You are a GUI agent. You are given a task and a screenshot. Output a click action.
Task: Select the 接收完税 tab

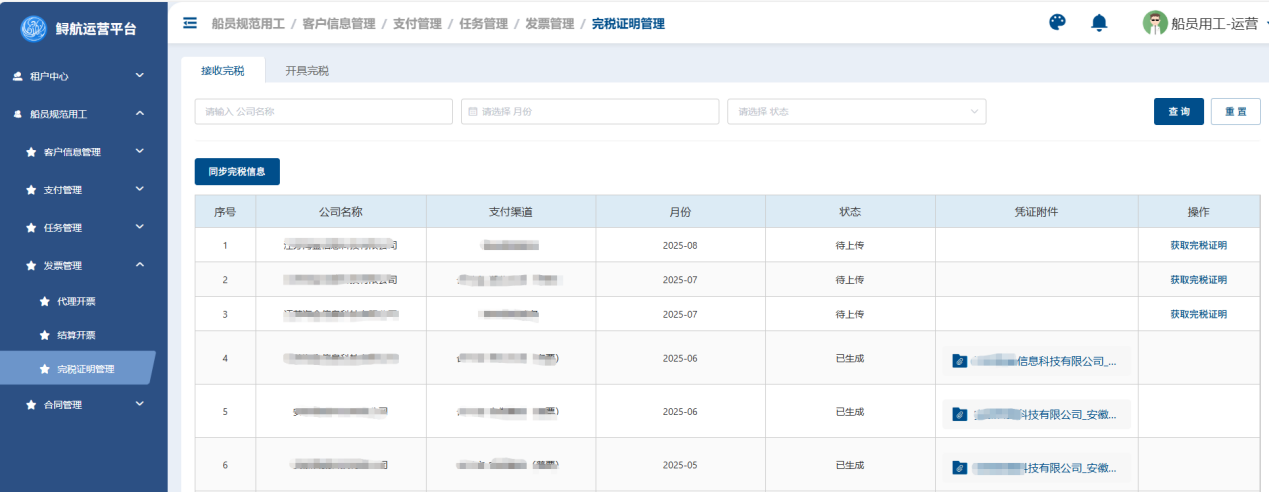click(222, 71)
